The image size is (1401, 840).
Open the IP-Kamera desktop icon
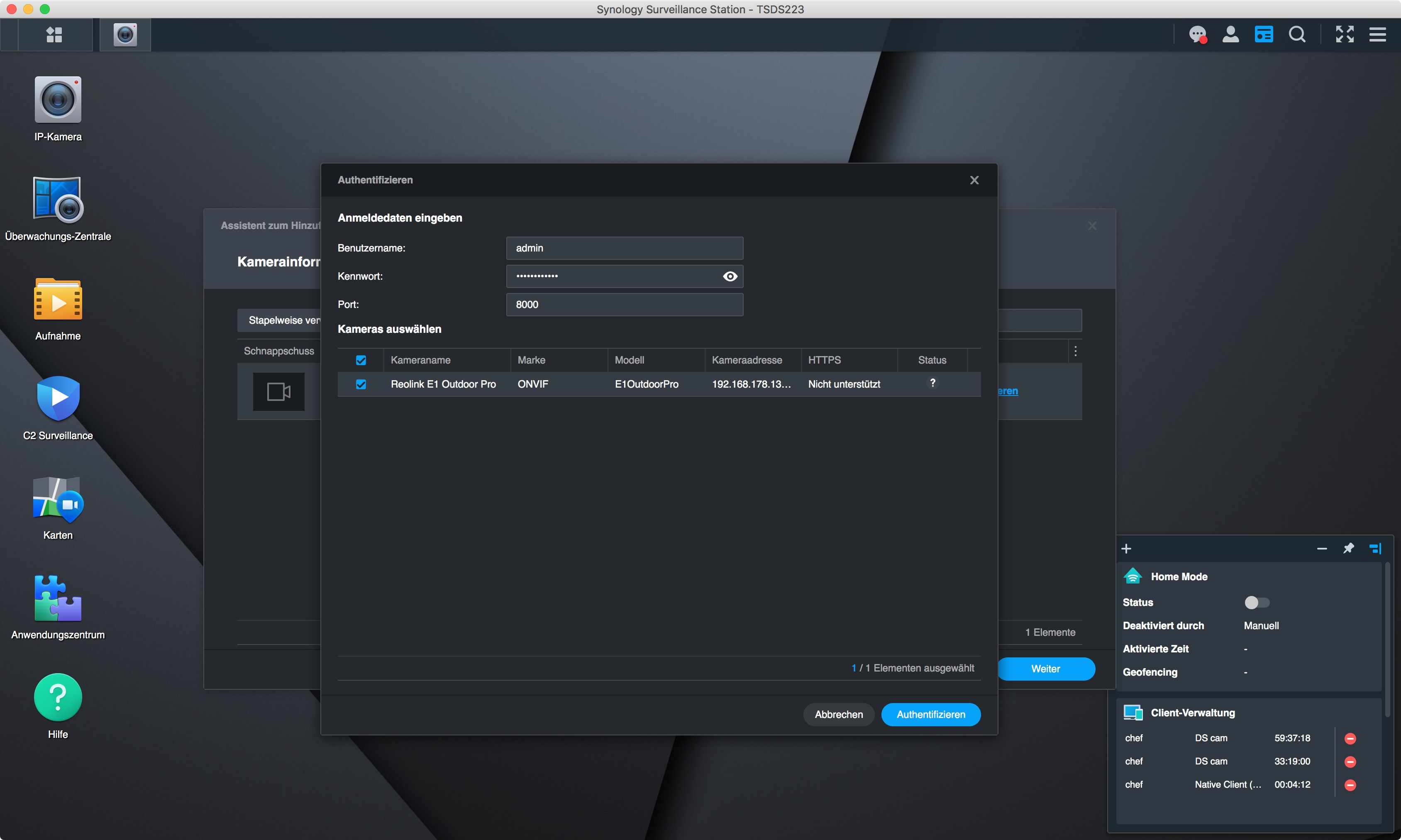tap(58, 100)
